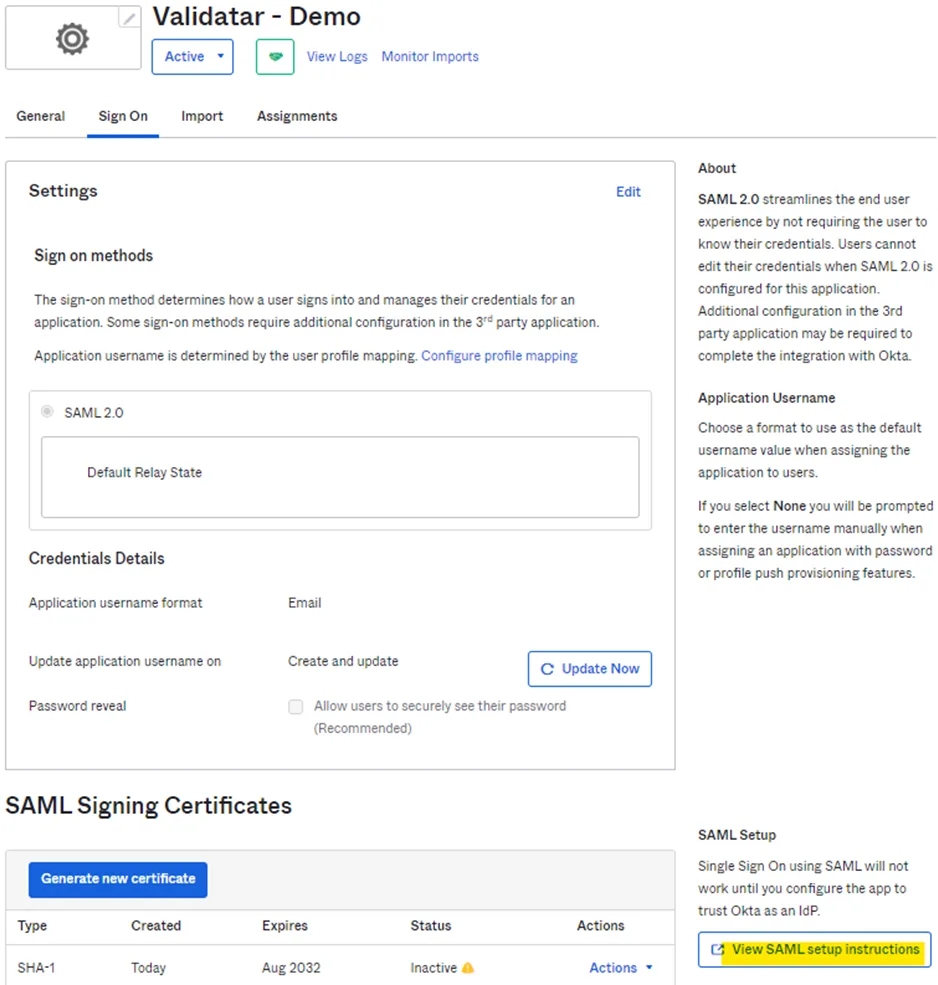Click Generate new certificate button
Viewport: 938px width, 985px height.
pyautogui.click(x=118, y=879)
